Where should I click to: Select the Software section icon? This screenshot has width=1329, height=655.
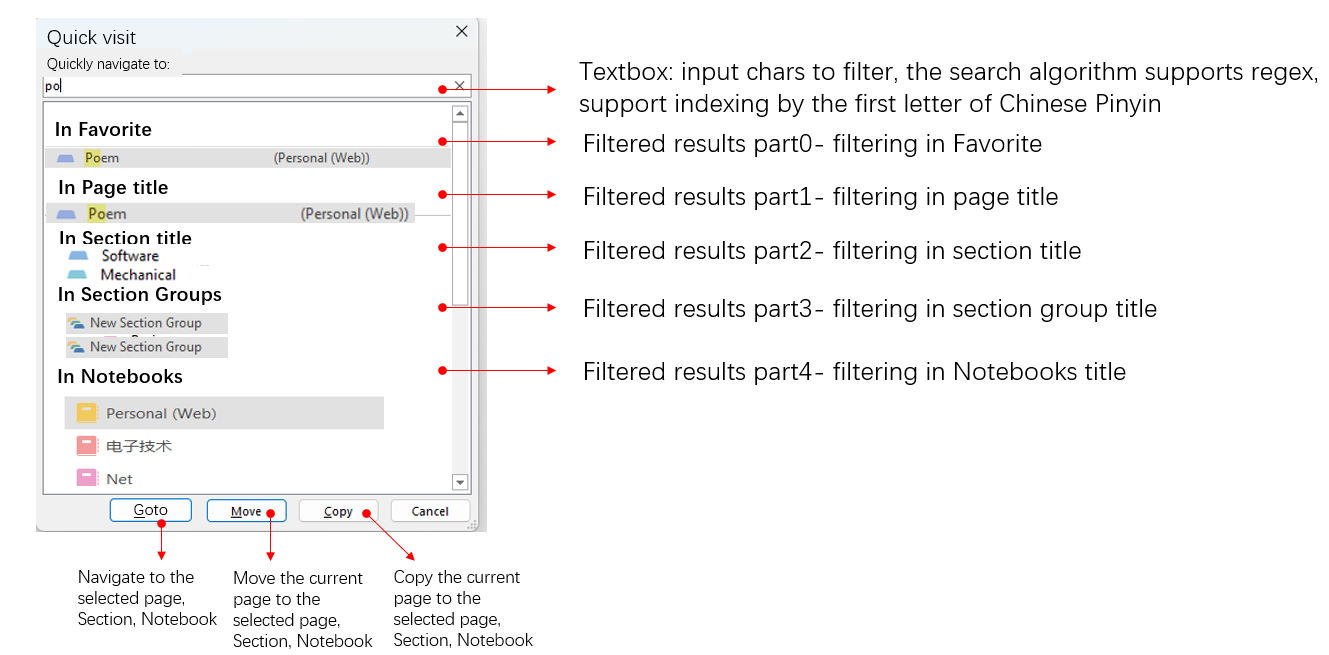click(x=80, y=256)
